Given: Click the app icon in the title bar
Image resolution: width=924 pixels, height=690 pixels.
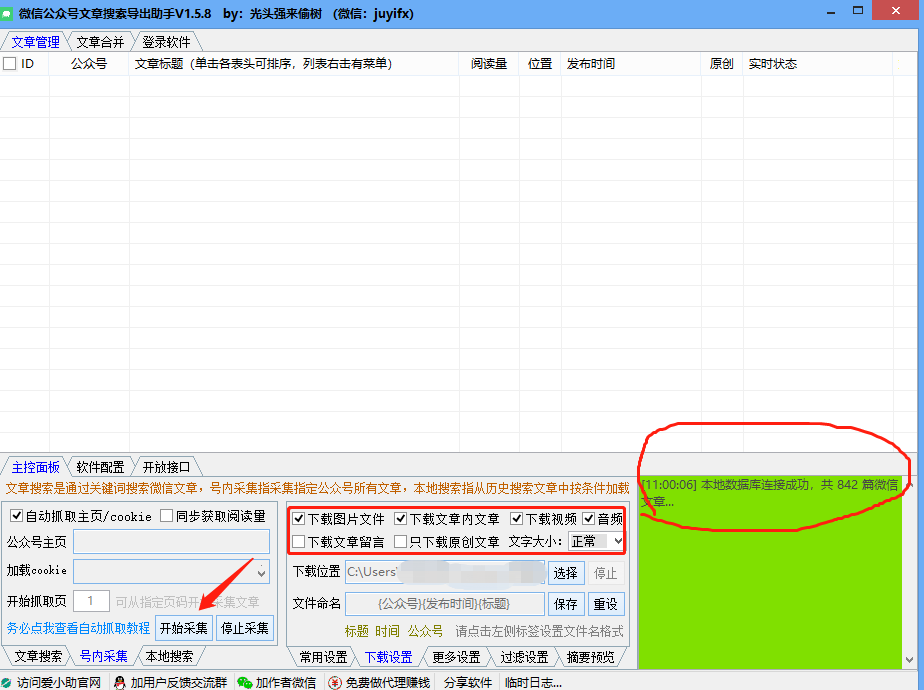Looking at the screenshot, I should tap(6, 14).
